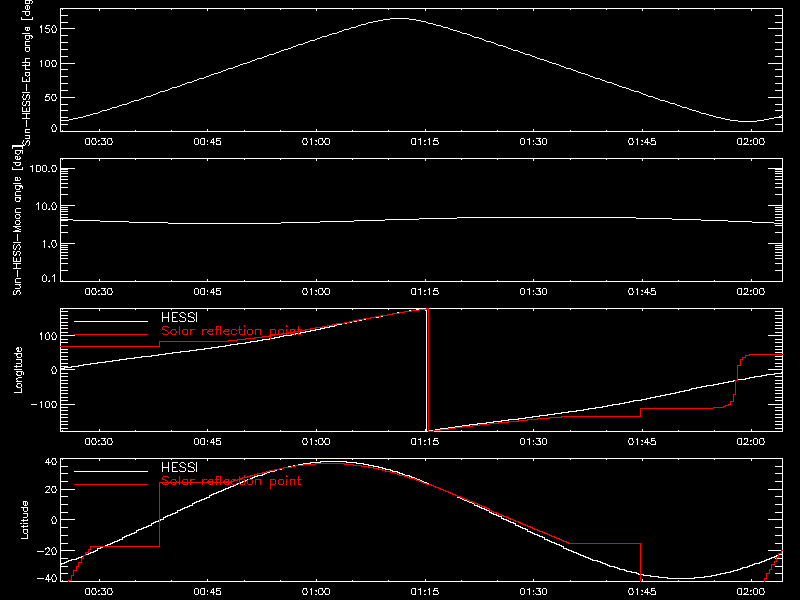The image size is (800, 600).
Task: Click 01:15 label under Longitude plot
Action: tap(424, 442)
